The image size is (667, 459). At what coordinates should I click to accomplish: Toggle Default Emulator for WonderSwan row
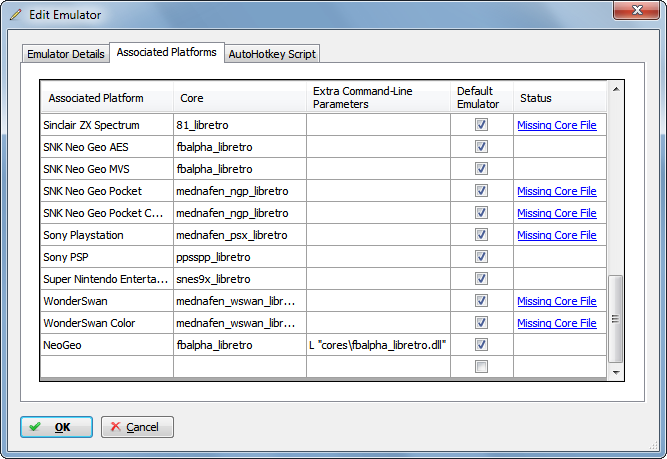(x=481, y=301)
